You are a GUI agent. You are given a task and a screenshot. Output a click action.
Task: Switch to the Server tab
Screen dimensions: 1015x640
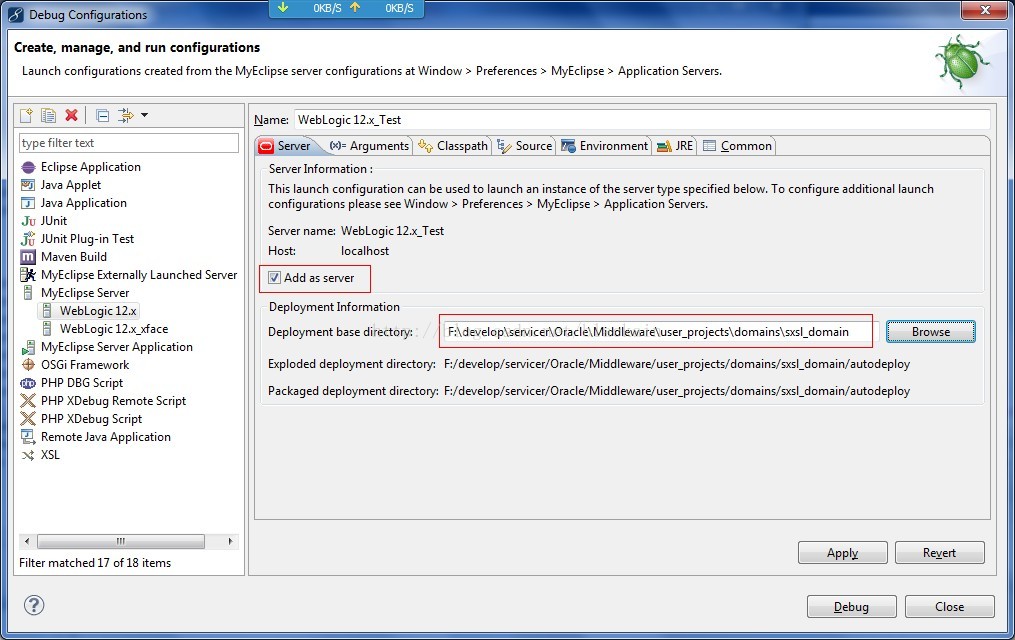coord(285,146)
